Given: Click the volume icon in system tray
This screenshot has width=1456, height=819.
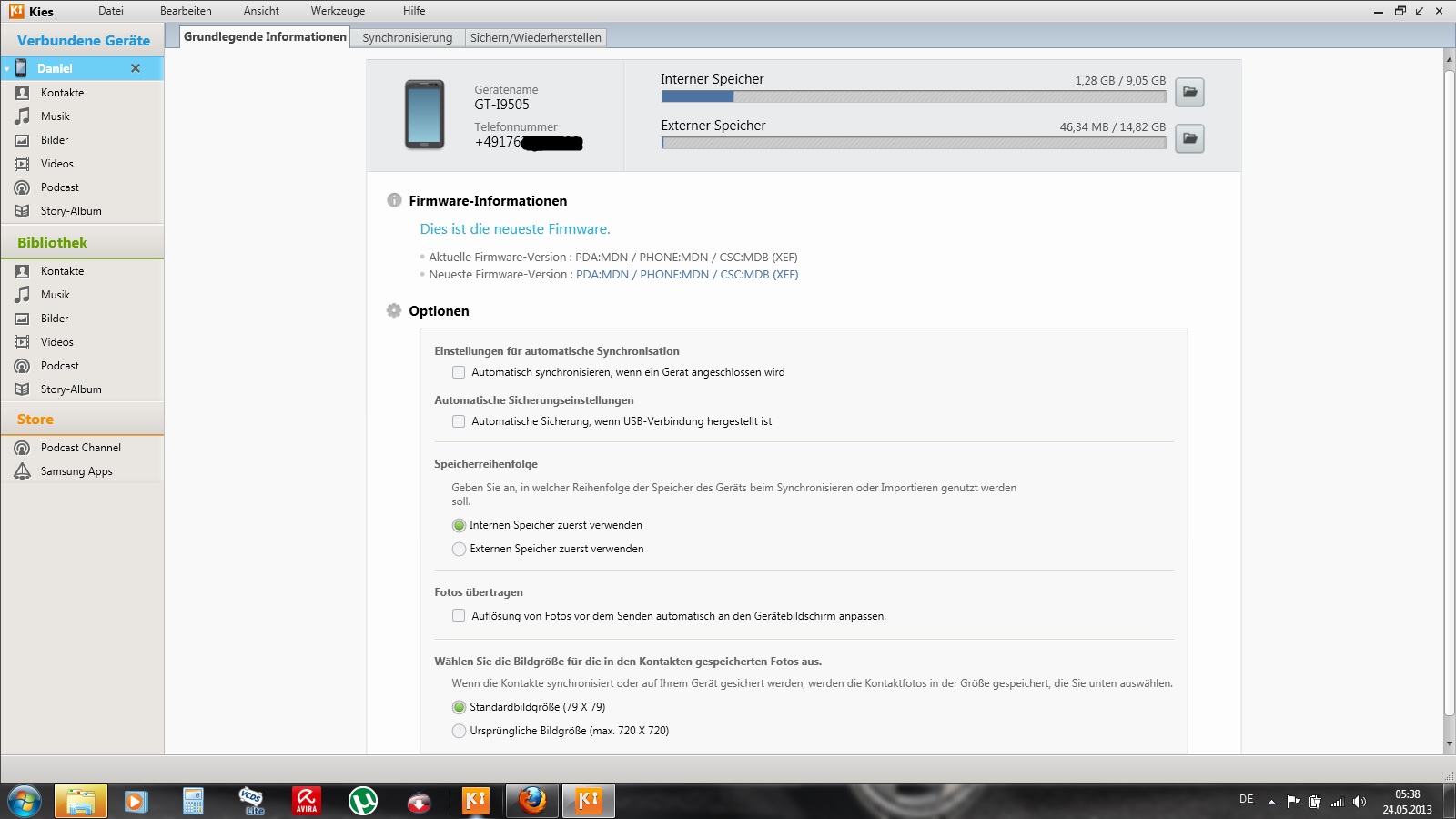Looking at the screenshot, I should click(1360, 802).
